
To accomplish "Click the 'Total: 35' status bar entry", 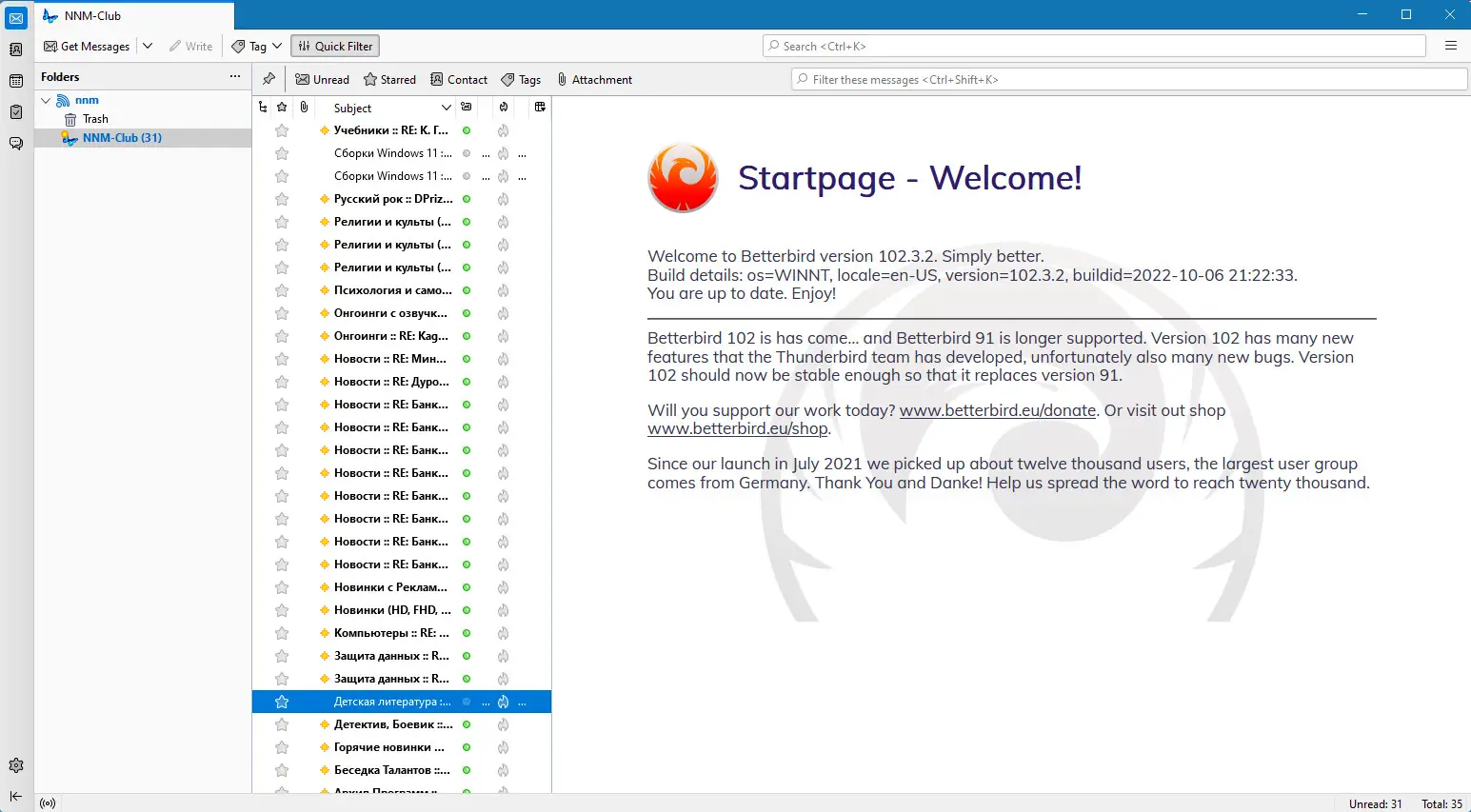I will click(1441, 803).
